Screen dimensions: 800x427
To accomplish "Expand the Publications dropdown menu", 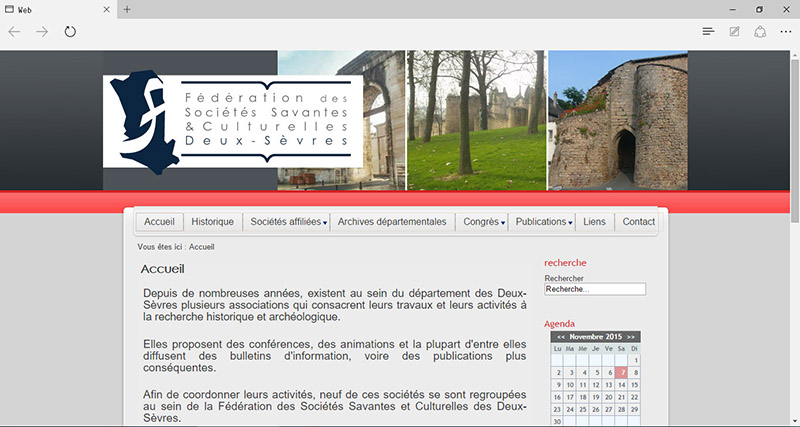I will tap(544, 222).
